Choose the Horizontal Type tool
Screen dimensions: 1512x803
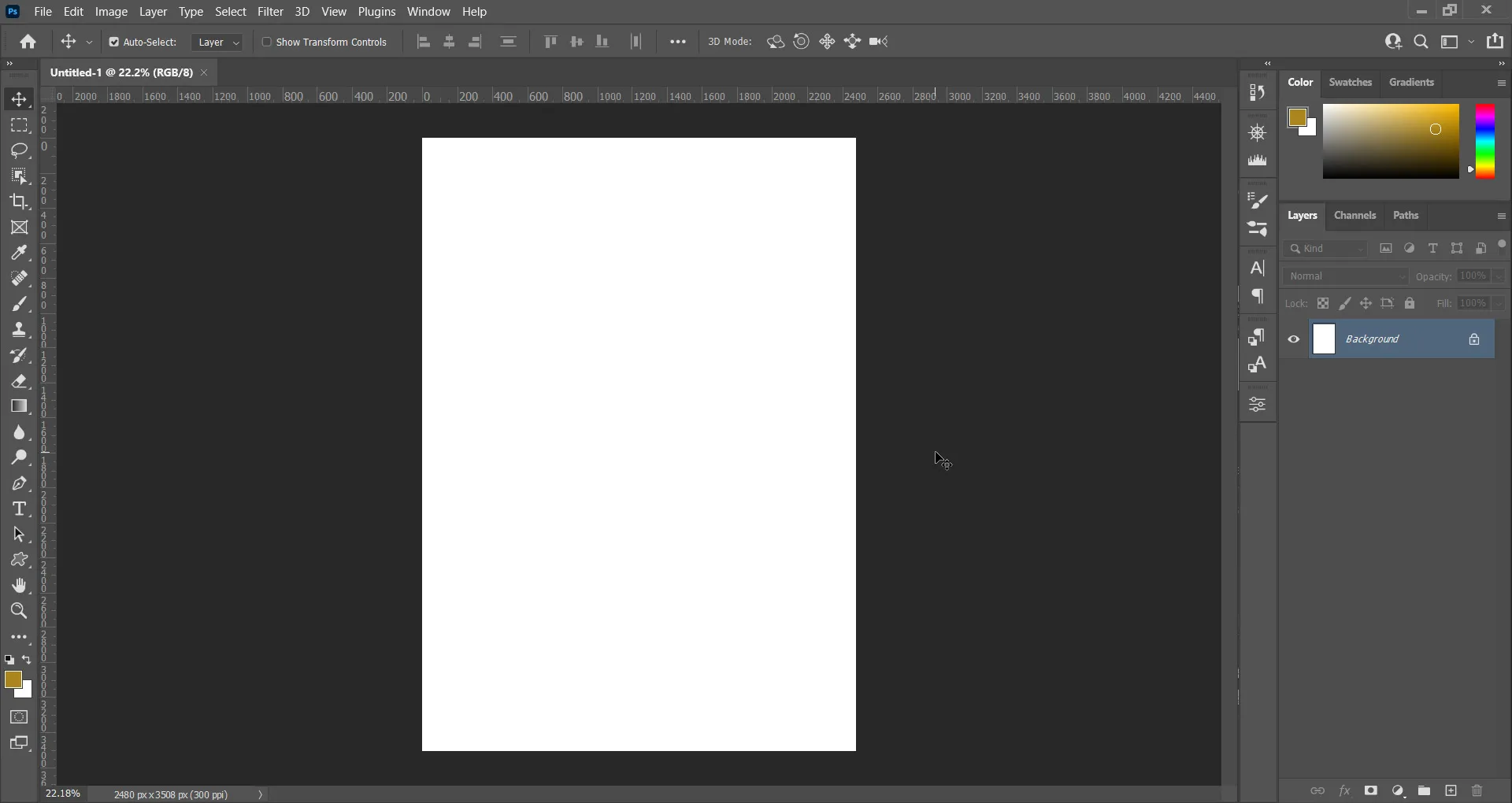click(x=19, y=509)
